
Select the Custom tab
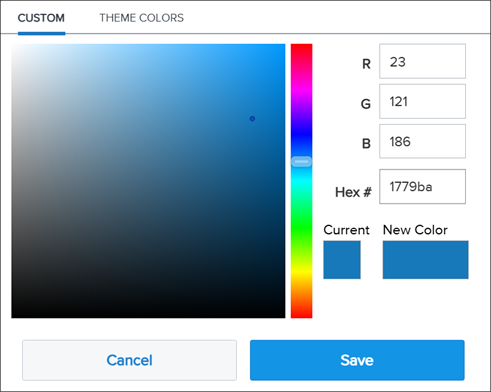(41, 18)
